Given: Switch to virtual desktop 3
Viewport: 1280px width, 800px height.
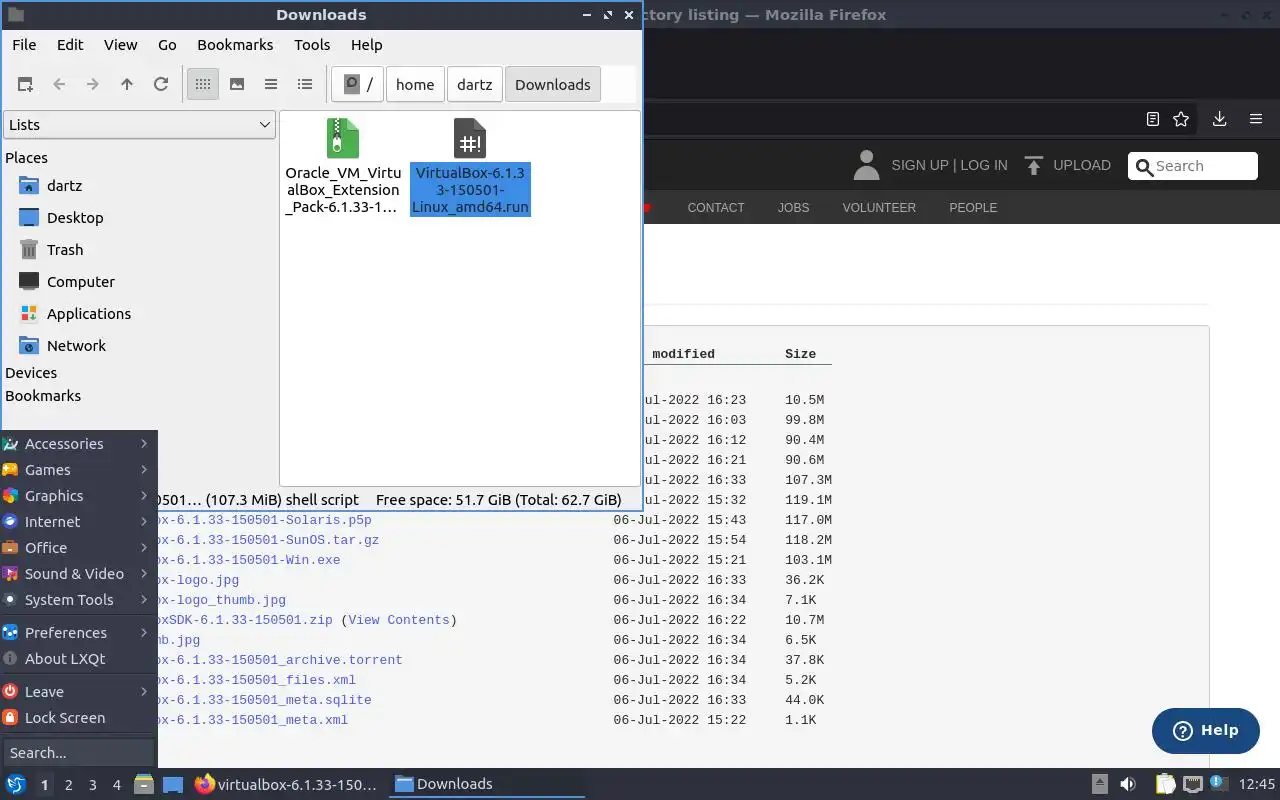Looking at the screenshot, I should pyautogui.click(x=92, y=785).
